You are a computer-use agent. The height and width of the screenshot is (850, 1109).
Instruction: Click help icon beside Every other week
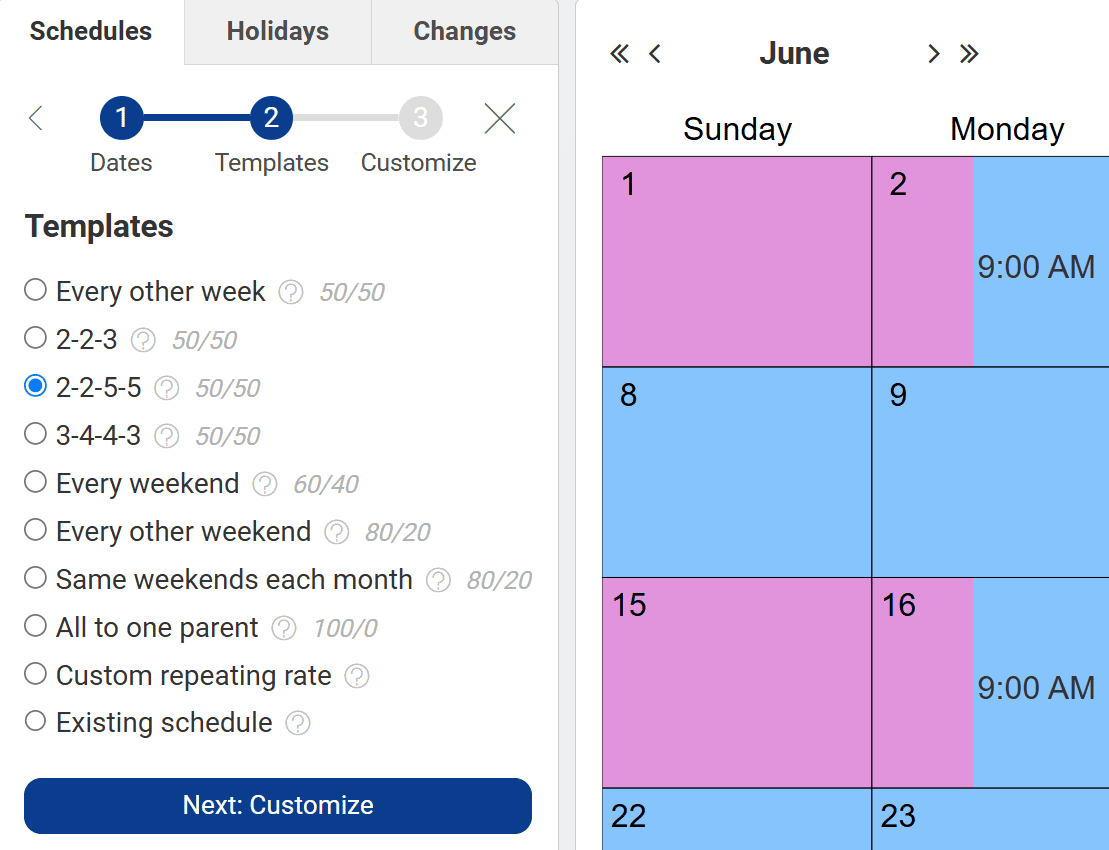tap(291, 292)
